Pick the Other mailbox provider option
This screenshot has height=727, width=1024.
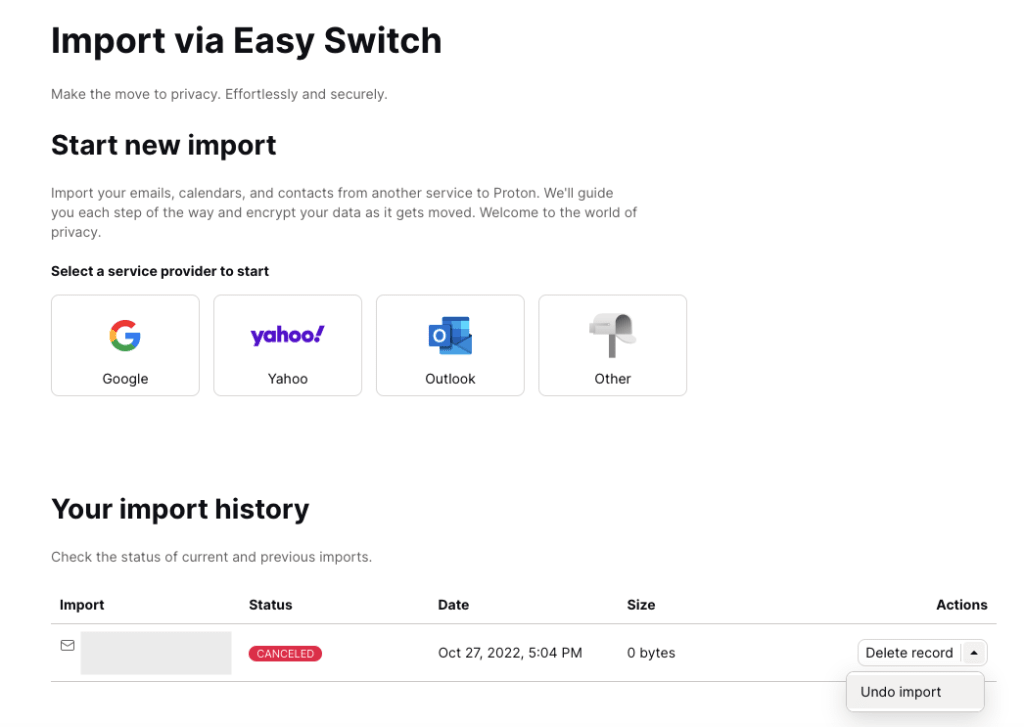pos(613,345)
